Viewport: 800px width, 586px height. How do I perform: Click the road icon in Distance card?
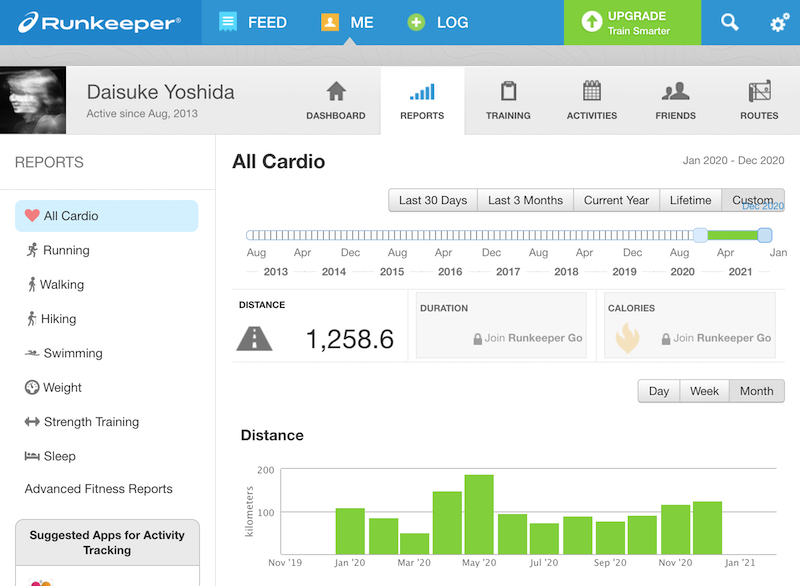254,339
